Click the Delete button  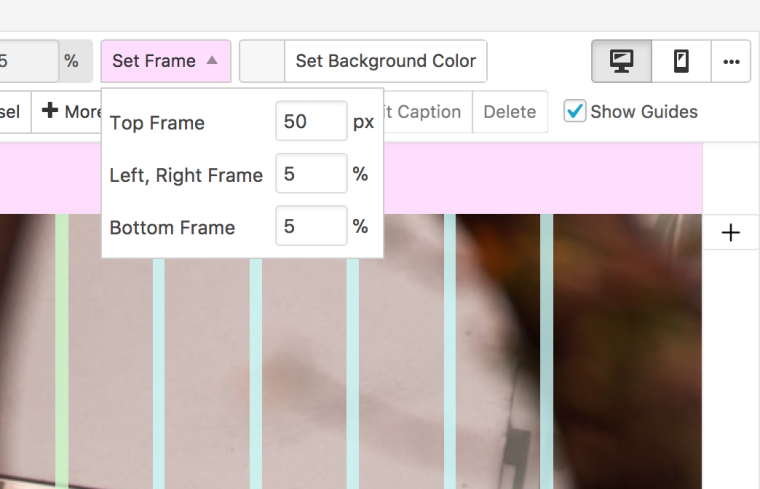click(x=510, y=112)
